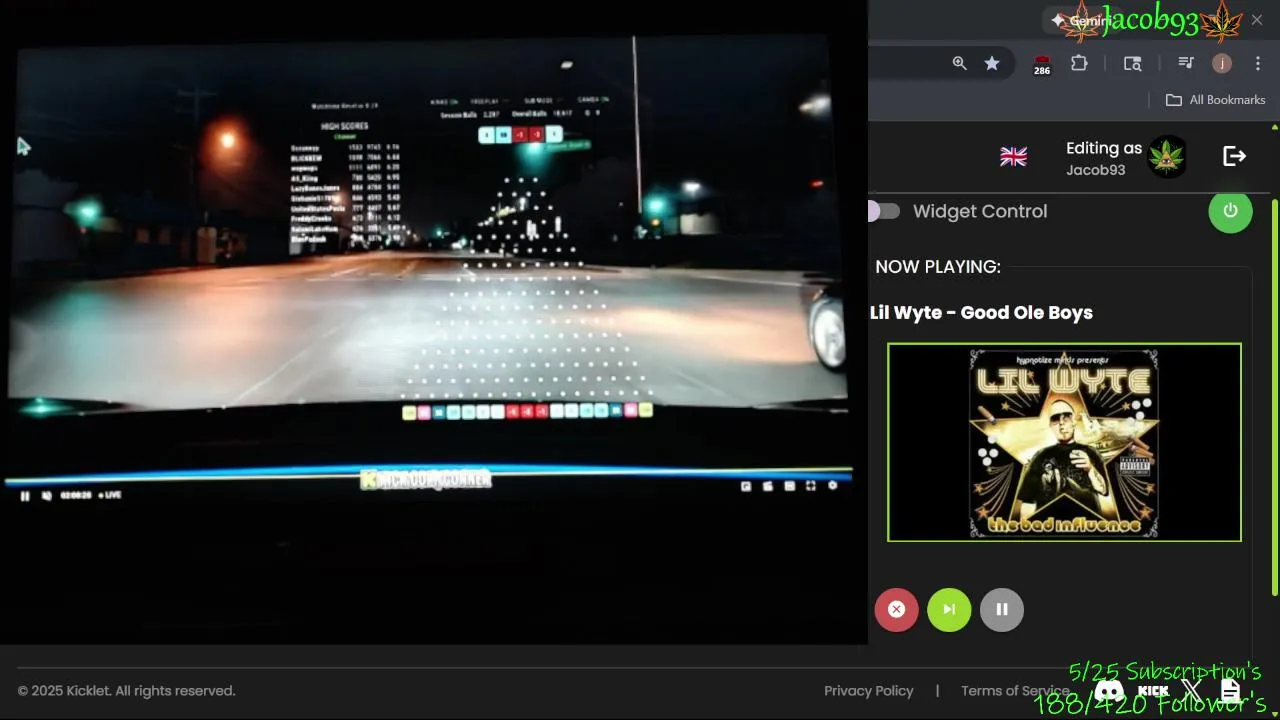Click the zoom magnifier icon in address bar
Screen dimensions: 1280x720
[x=959, y=63]
